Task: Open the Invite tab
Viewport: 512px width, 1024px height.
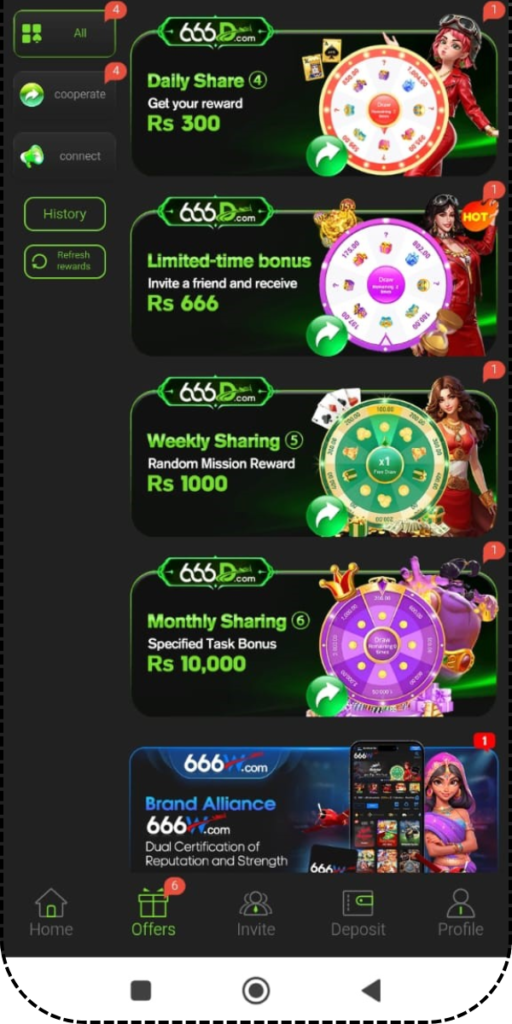Action: click(256, 912)
